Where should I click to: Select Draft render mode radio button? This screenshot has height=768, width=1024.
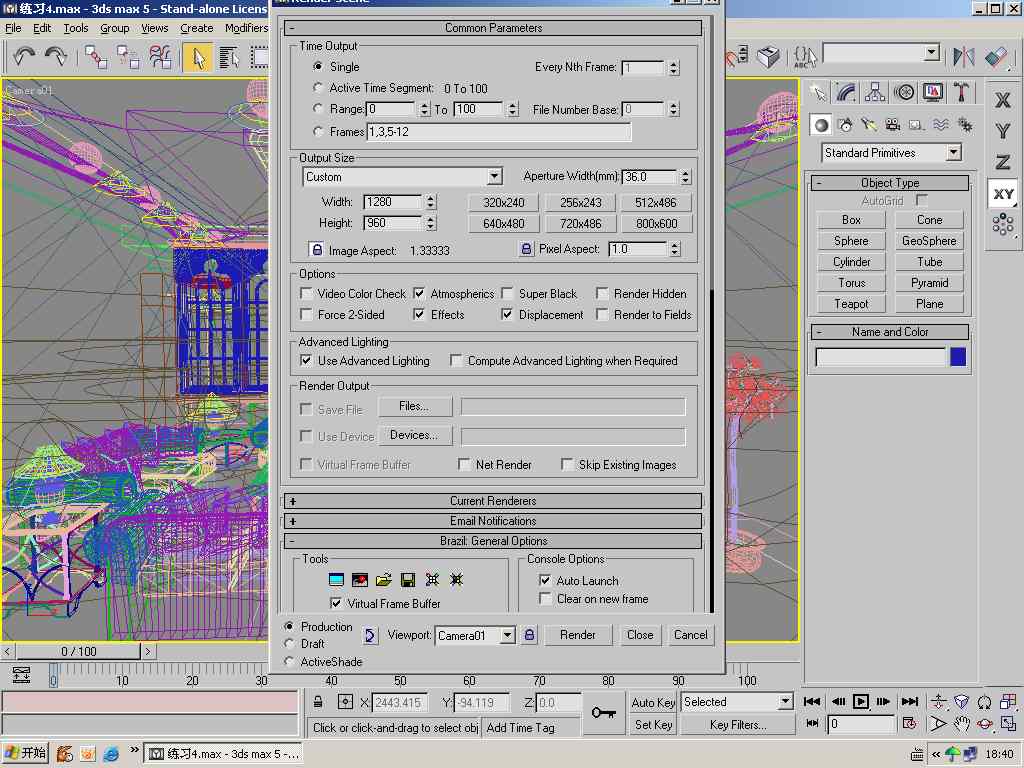(x=289, y=643)
